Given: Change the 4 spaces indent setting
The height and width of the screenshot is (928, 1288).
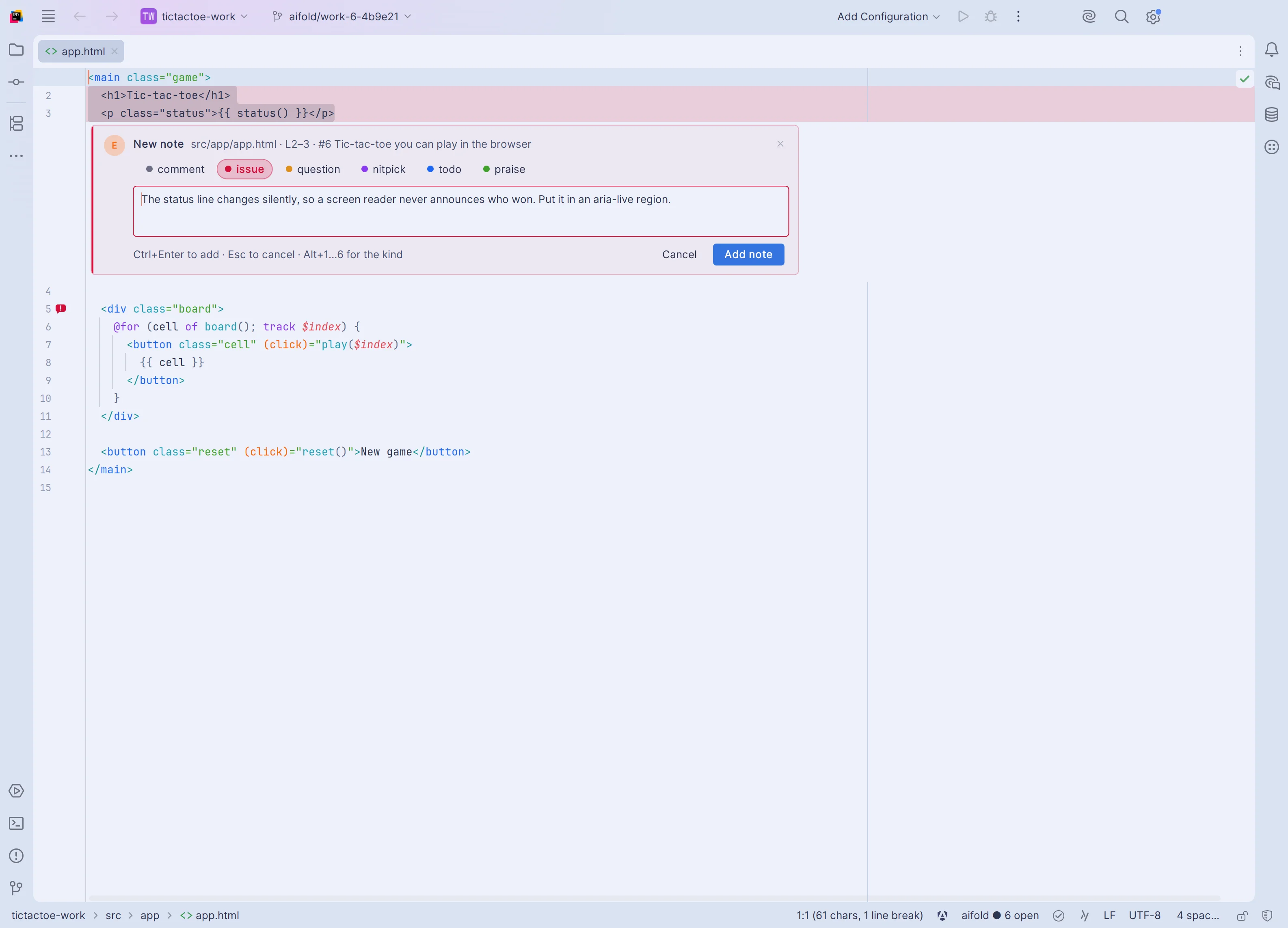Looking at the screenshot, I should tap(1198, 915).
